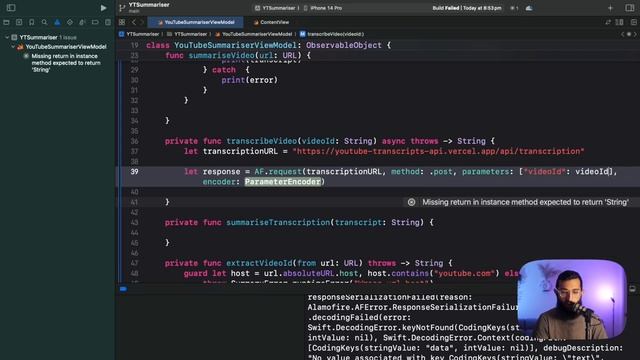This screenshot has width=640, height=360.
Task: Collapse YouTubeSummariserViewModel issue row
Action: 13,47
